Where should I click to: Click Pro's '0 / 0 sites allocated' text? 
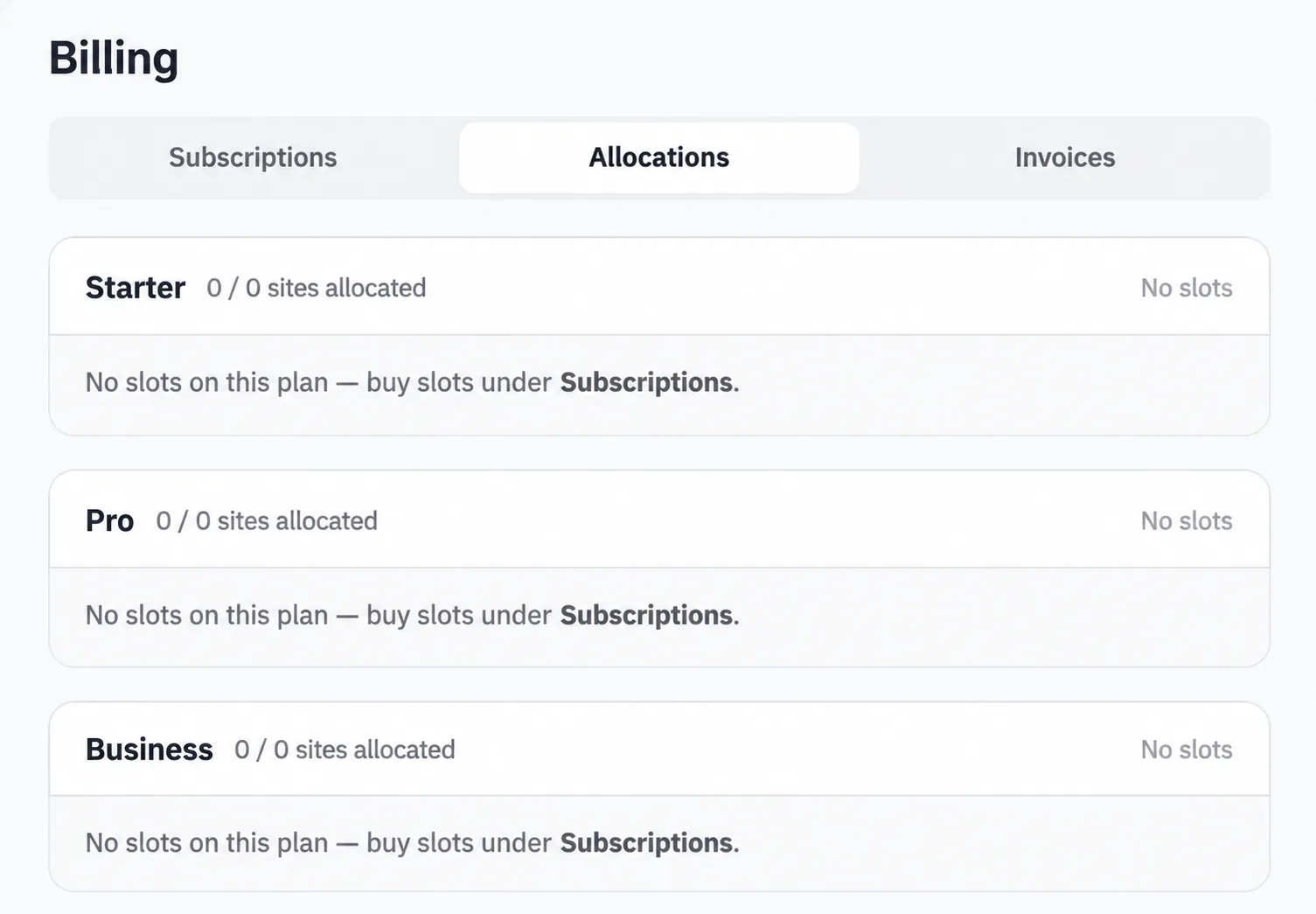point(267,520)
